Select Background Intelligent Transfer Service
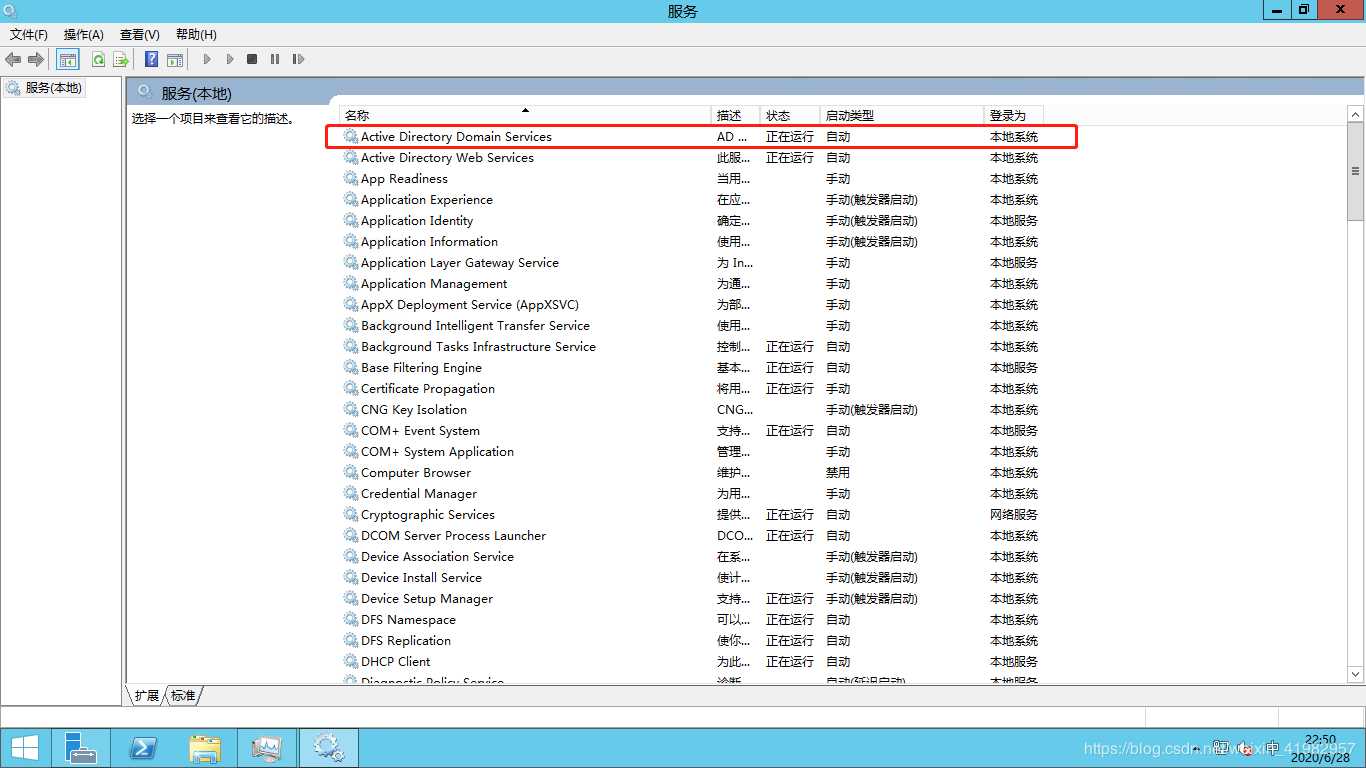Image resolution: width=1366 pixels, height=768 pixels. point(692,326)
